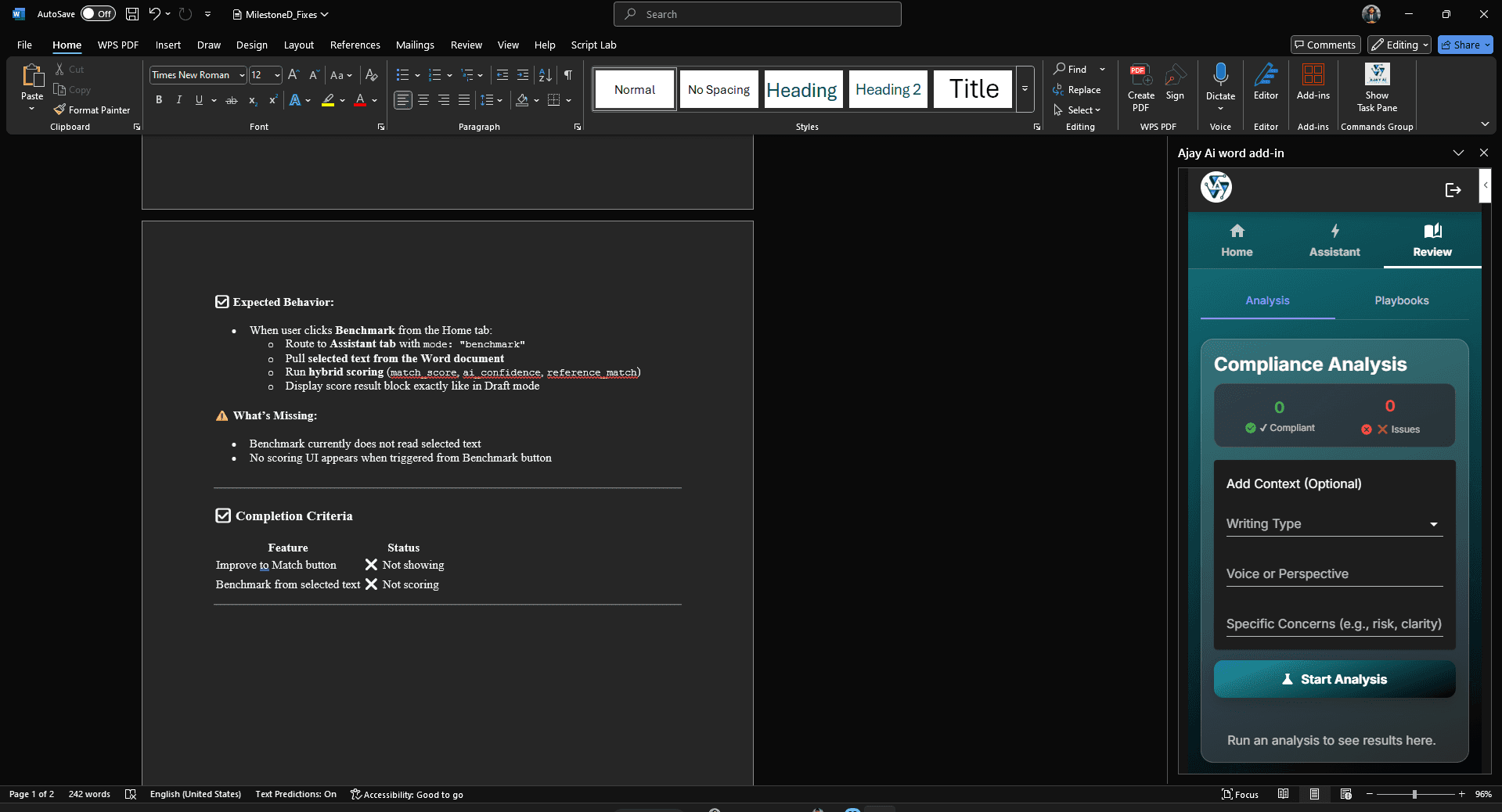Switch to the Playbooks tab
The height and width of the screenshot is (812, 1502).
click(x=1401, y=300)
